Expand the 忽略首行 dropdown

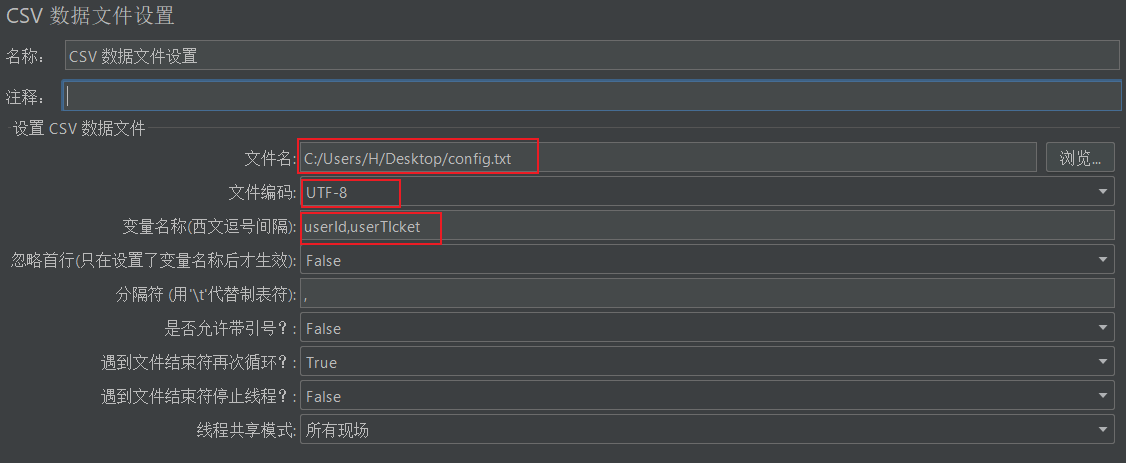(x=1103, y=260)
